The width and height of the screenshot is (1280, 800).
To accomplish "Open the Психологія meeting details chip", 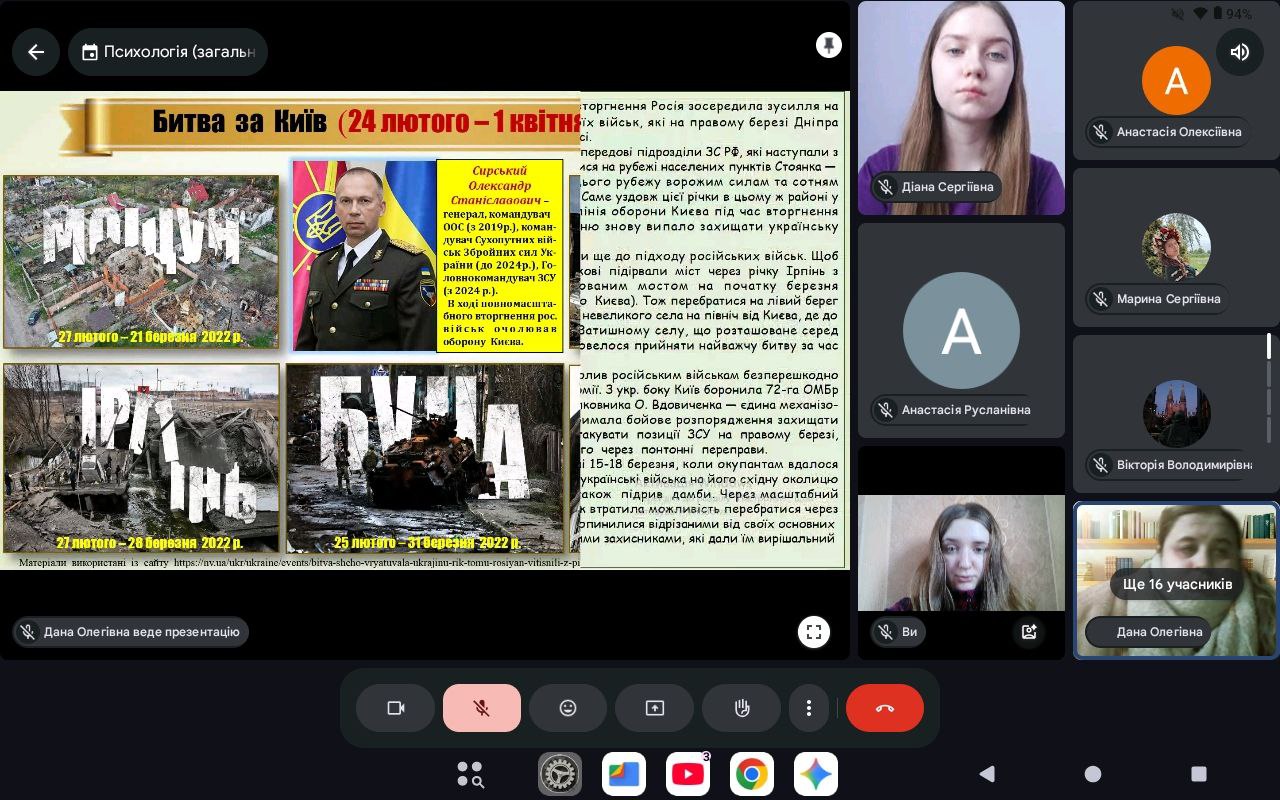I will pyautogui.click(x=168, y=52).
